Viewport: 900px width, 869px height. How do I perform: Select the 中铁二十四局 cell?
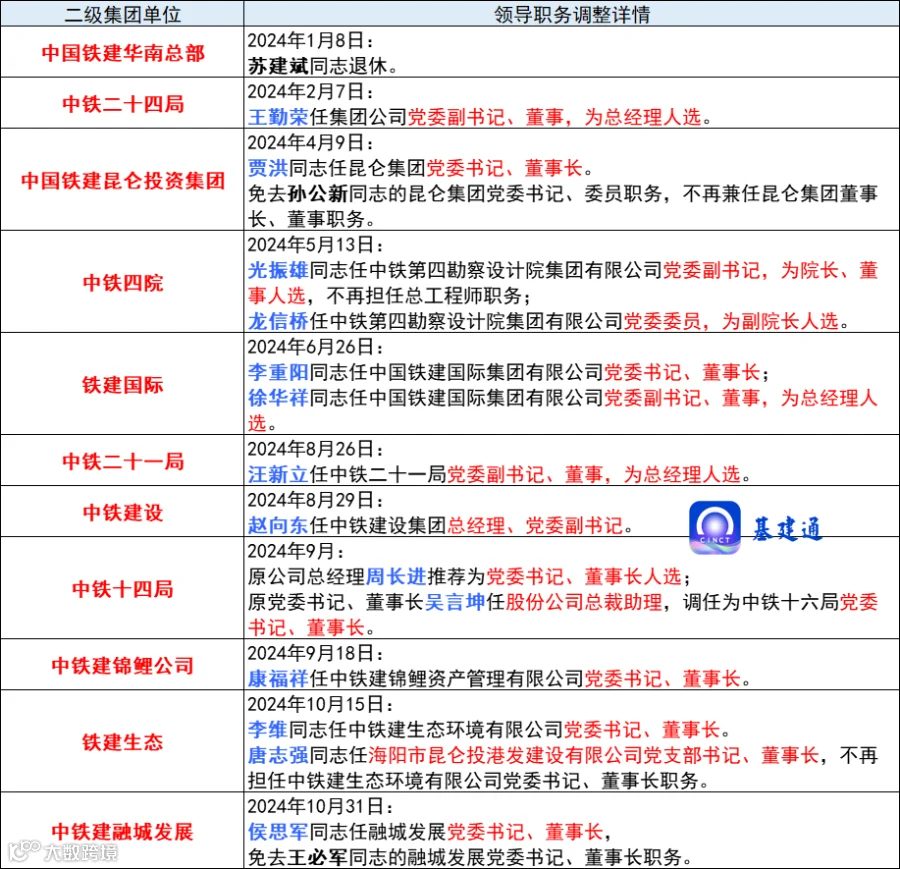(122, 104)
